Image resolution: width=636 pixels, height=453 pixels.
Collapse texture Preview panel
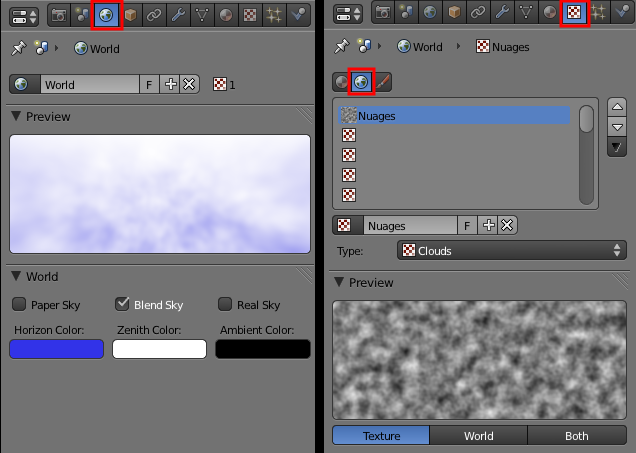pyautogui.click(x=339, y=282)
